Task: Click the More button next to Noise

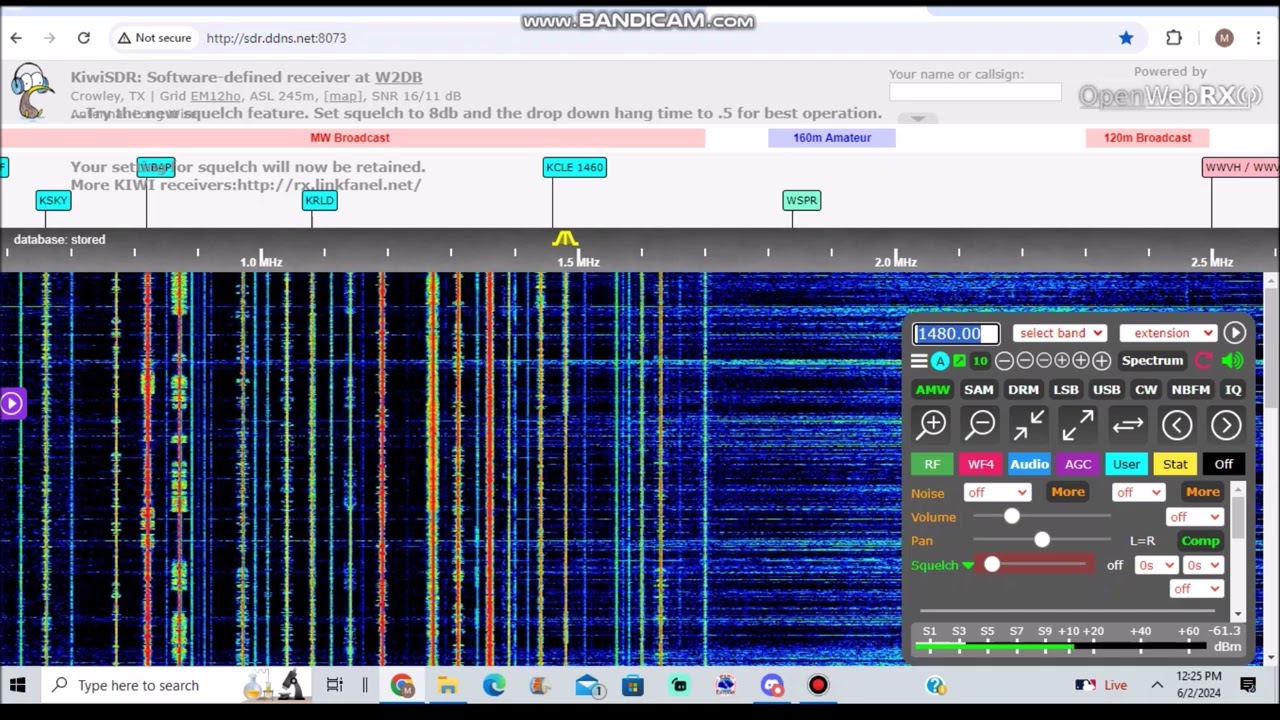Action: click(1068, 492)
